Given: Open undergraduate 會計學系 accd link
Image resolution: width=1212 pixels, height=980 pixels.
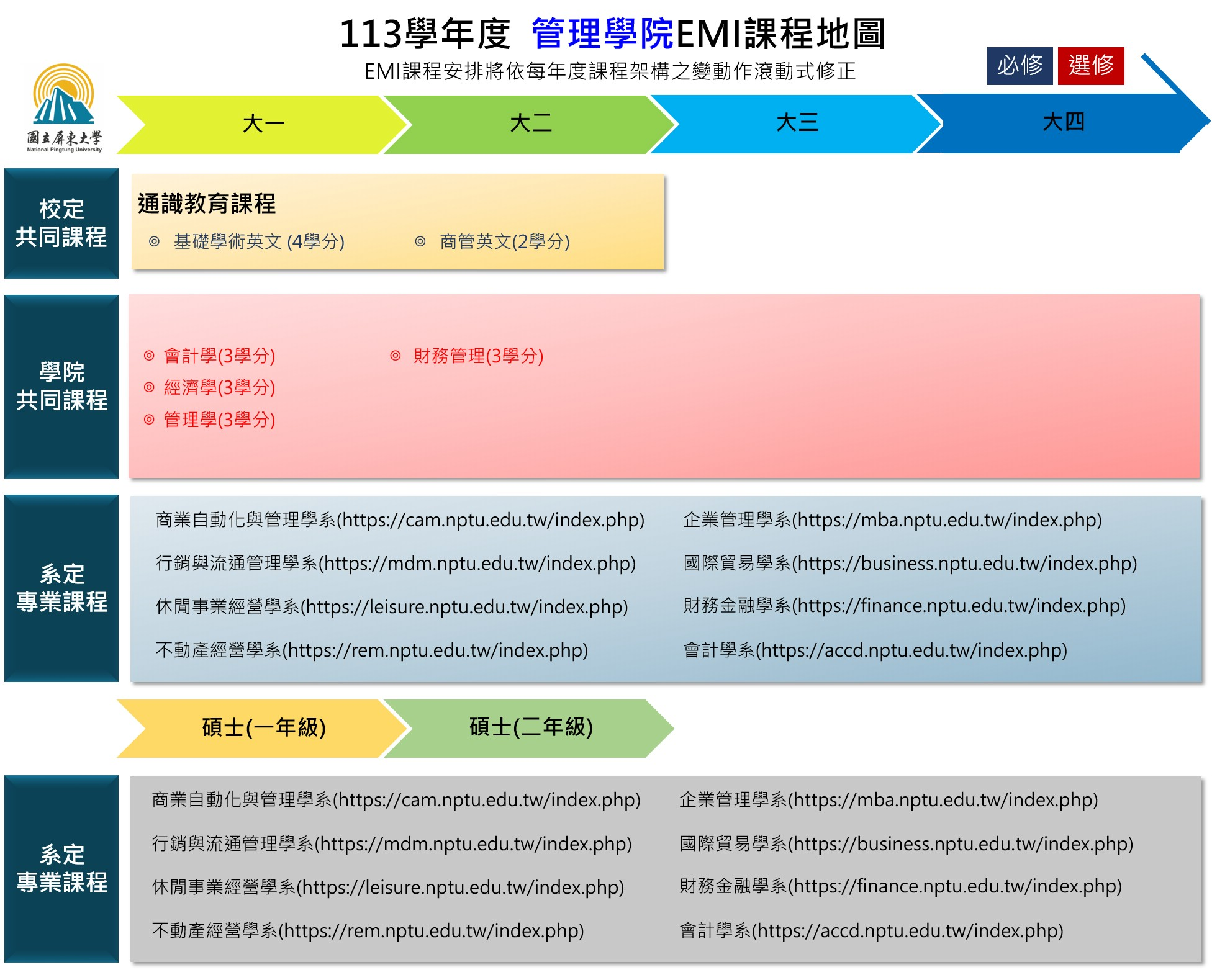Looking at the screenshot, I should [875, 650].
